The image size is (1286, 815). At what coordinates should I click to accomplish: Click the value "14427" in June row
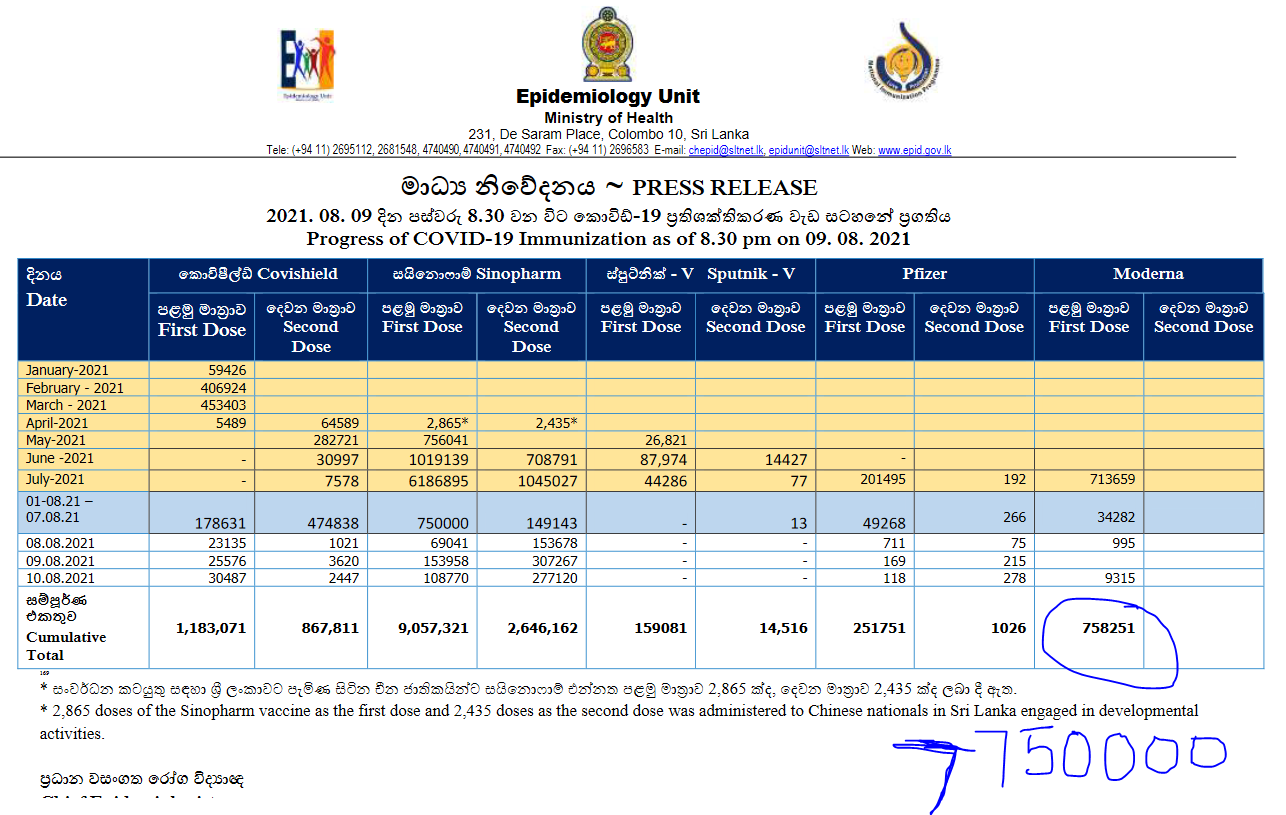point(787,459)
